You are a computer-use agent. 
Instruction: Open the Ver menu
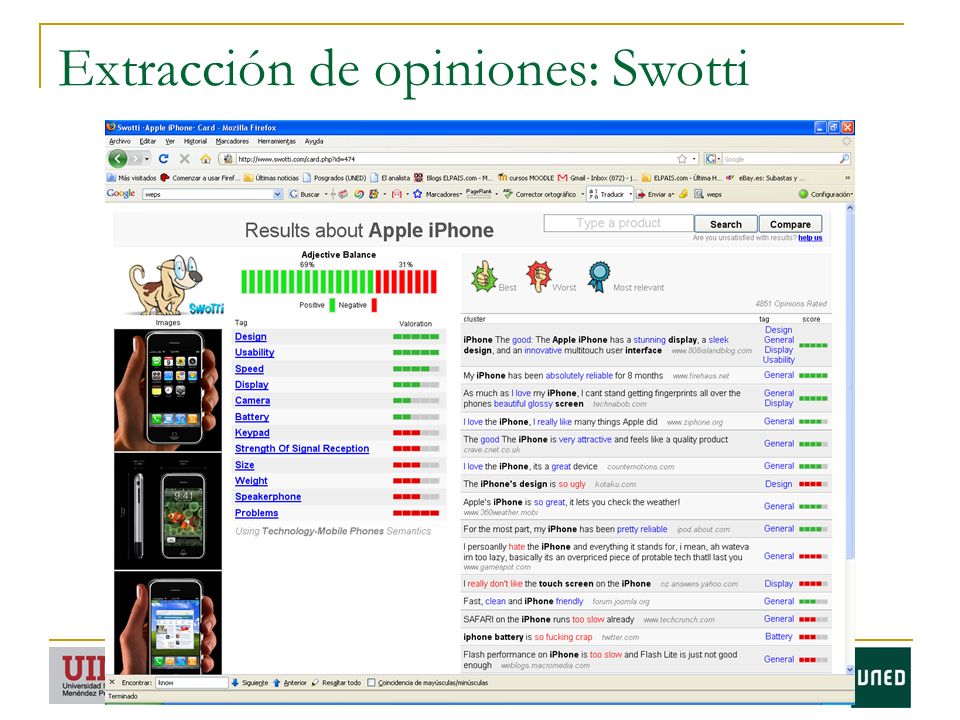pos(170,141)
